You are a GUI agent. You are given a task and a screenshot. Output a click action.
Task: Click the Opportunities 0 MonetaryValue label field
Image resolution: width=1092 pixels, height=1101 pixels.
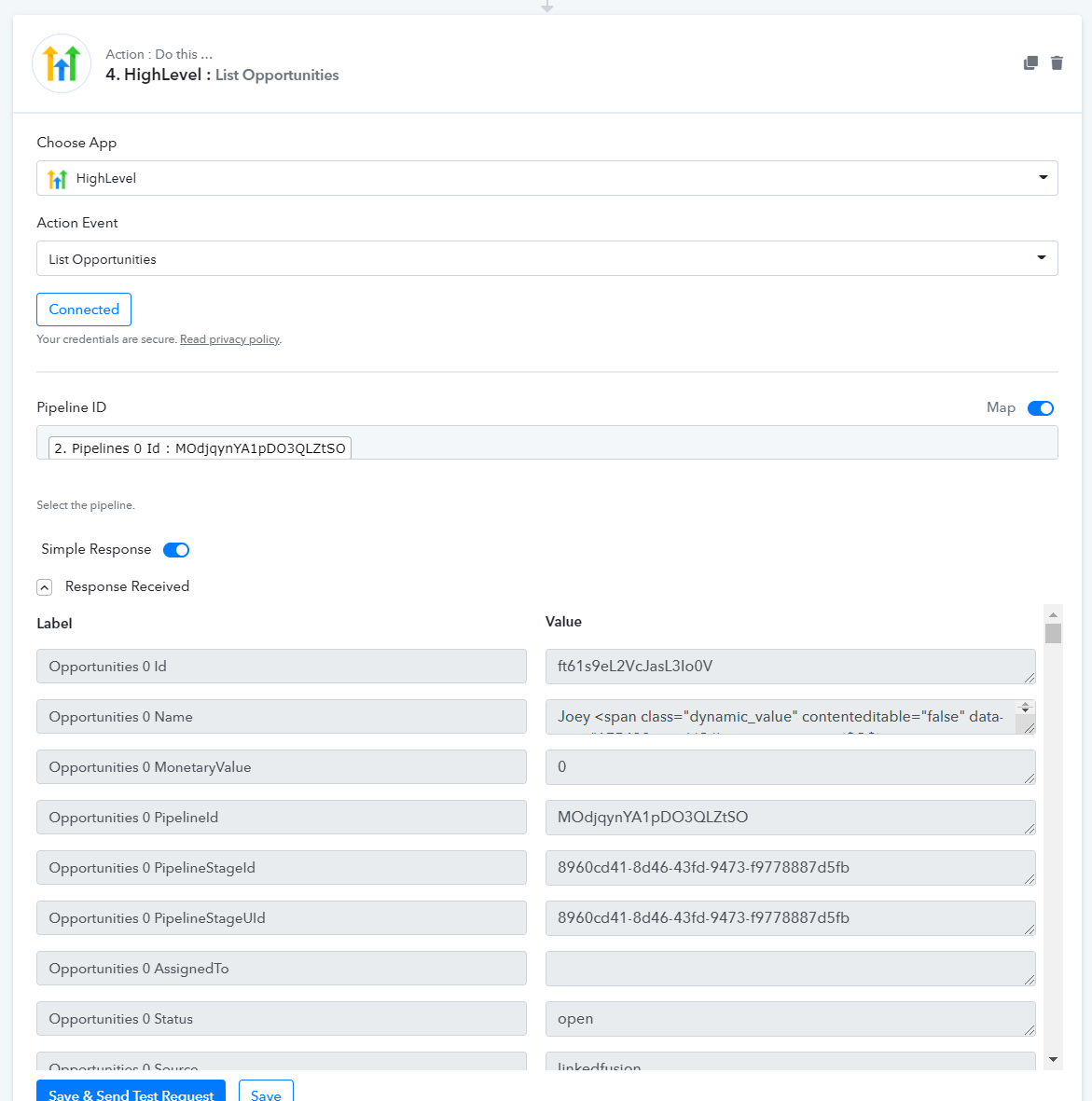tap(281, 767)
